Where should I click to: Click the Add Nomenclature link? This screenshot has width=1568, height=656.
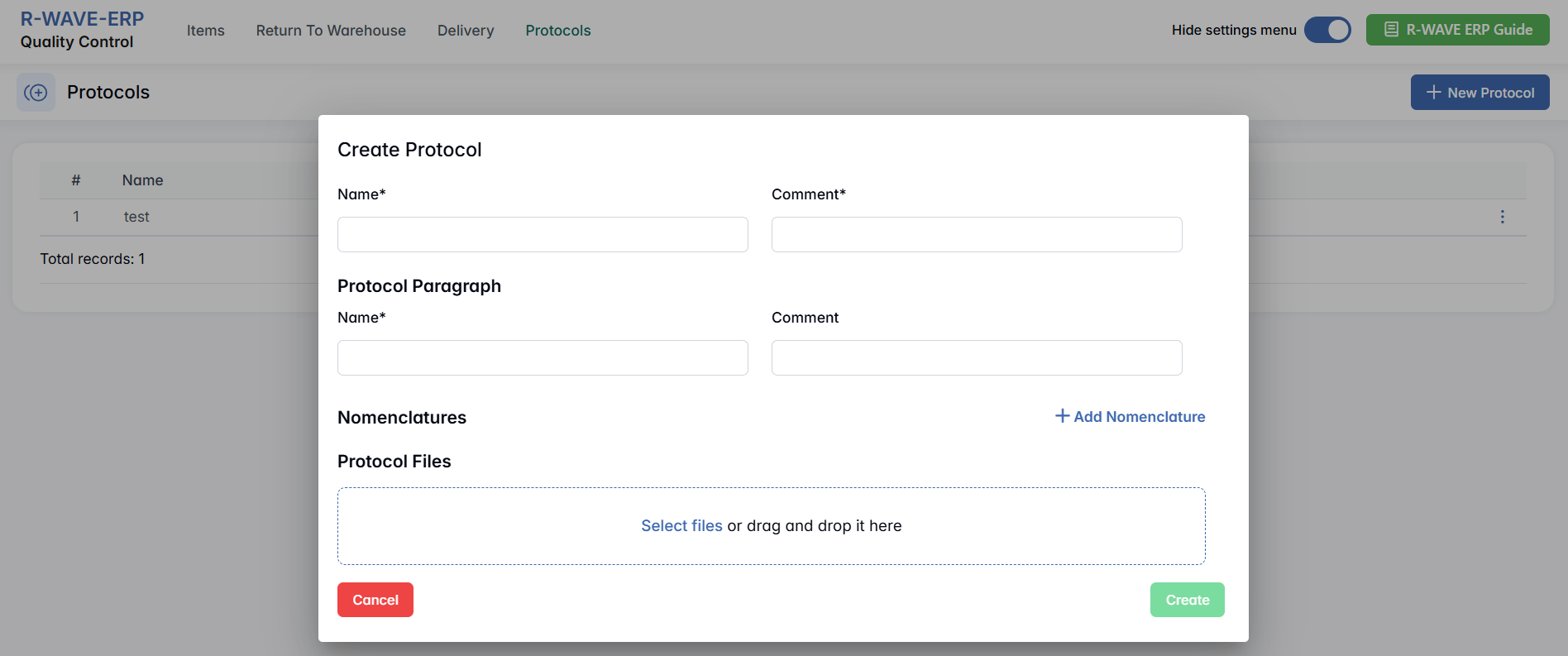tap(1131, 417)
